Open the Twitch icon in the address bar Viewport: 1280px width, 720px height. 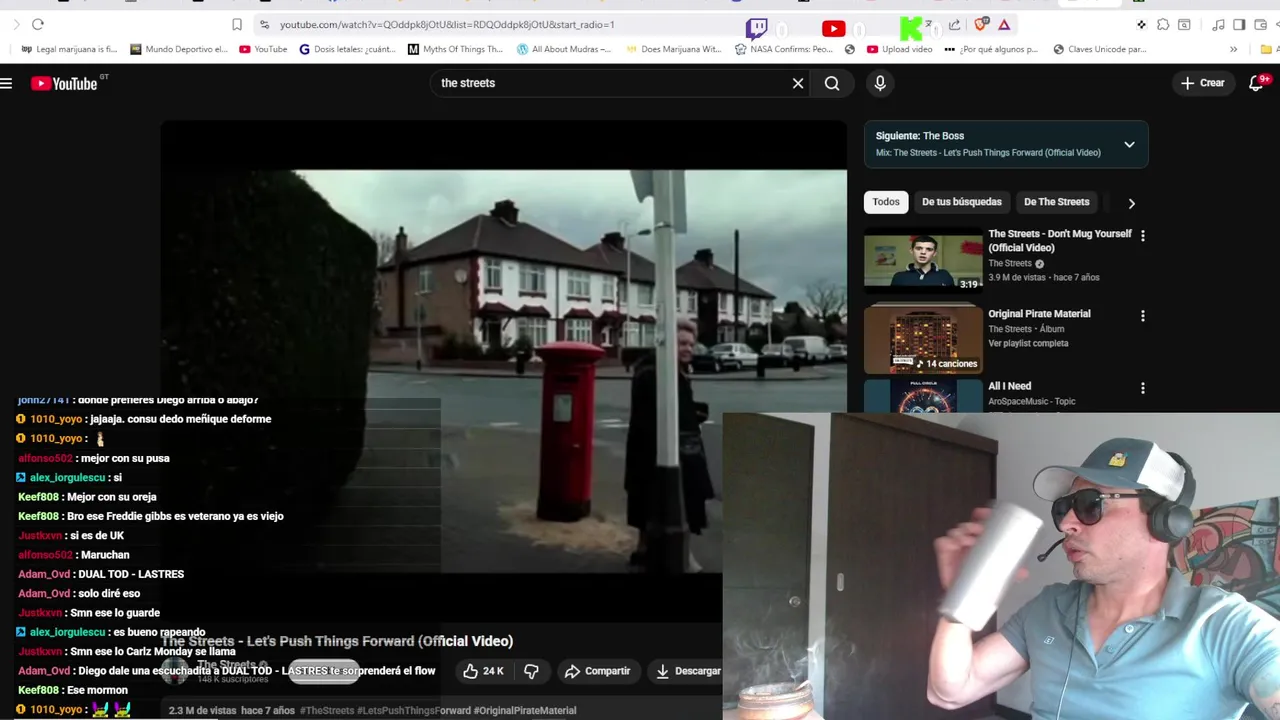[757, 28]
